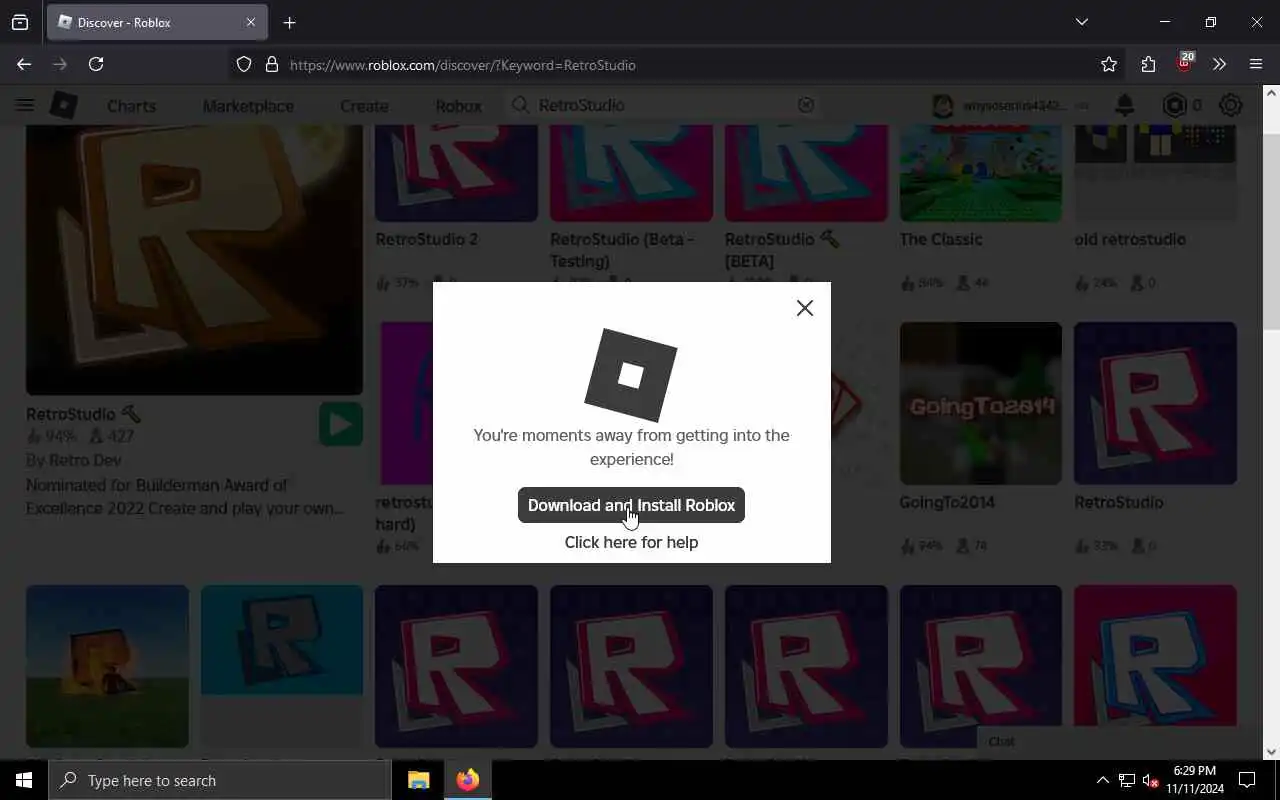Open the Firefox application menu
This screenshot has height=800, width=1280.
[x=1256, y=64]
